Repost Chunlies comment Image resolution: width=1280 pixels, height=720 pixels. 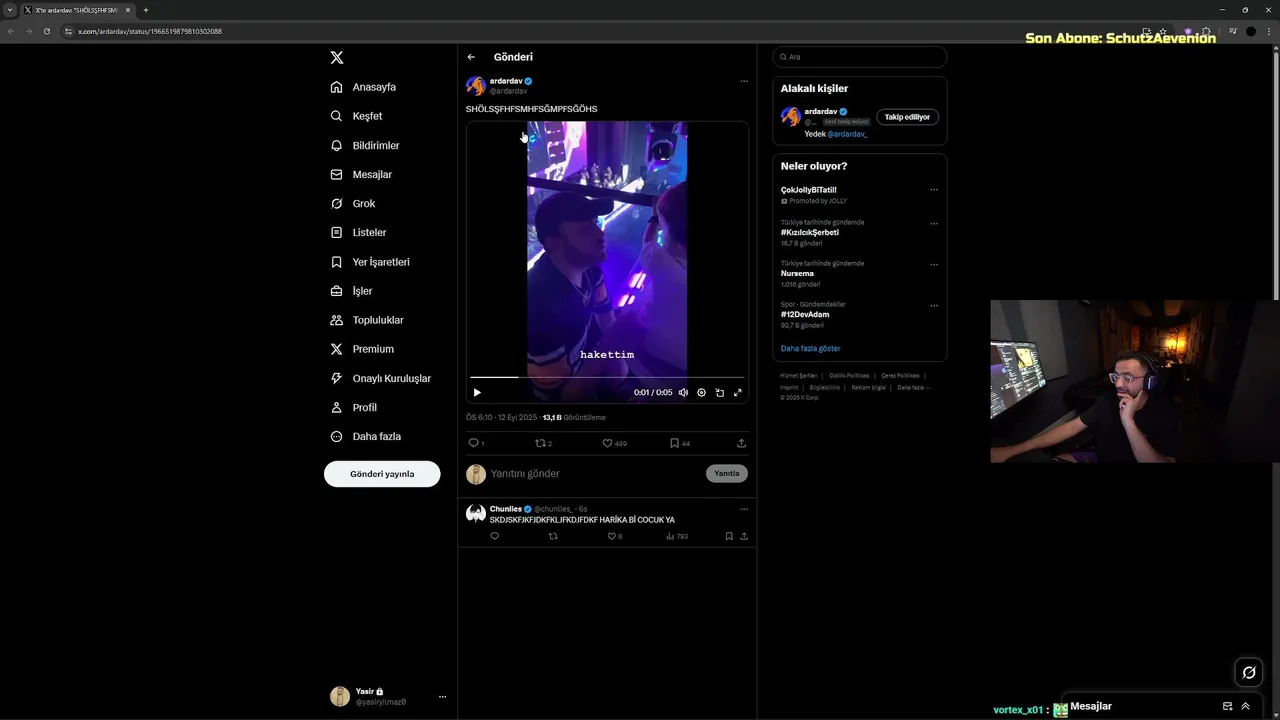pos(553,536)
